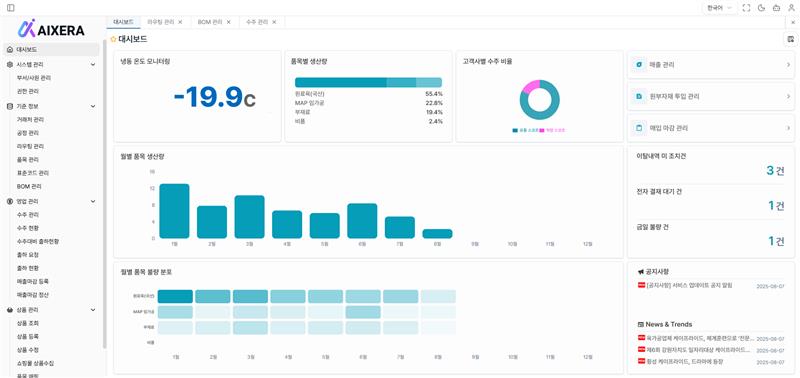The height and width of the screenshot is (378, 800).
Task: Click the dashboard layout settings icon below tab bar
Action: [x=791, y=39]
